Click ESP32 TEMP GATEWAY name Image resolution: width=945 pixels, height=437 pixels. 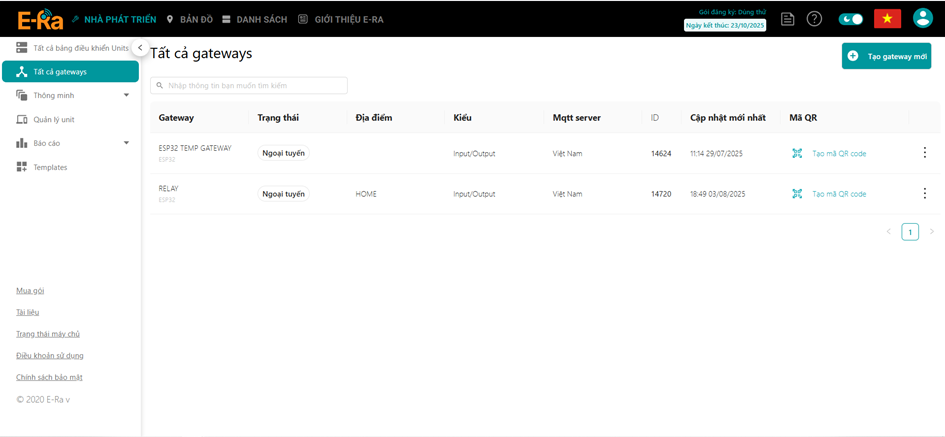(195, 148)
